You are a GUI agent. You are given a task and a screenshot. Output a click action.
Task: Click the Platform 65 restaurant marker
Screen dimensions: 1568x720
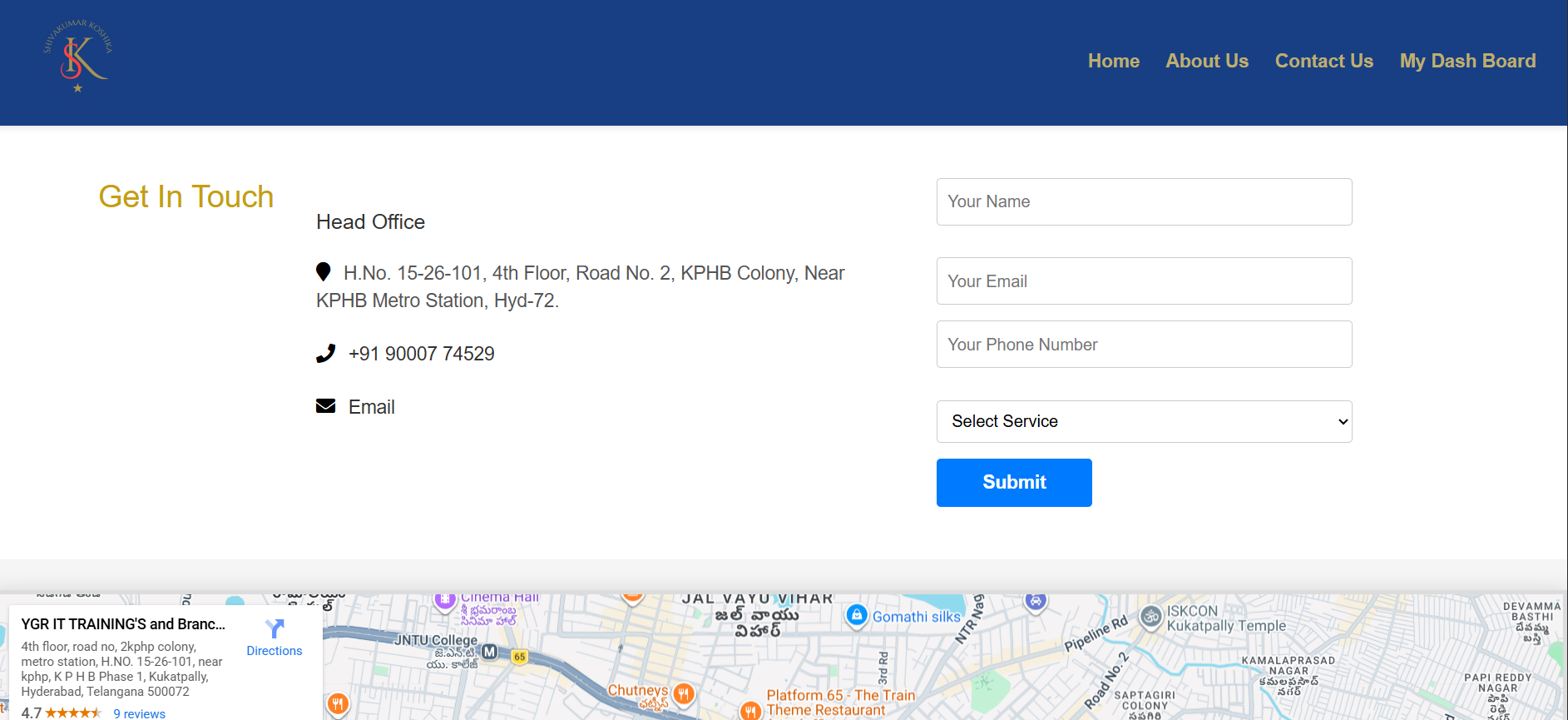(750, 710)
